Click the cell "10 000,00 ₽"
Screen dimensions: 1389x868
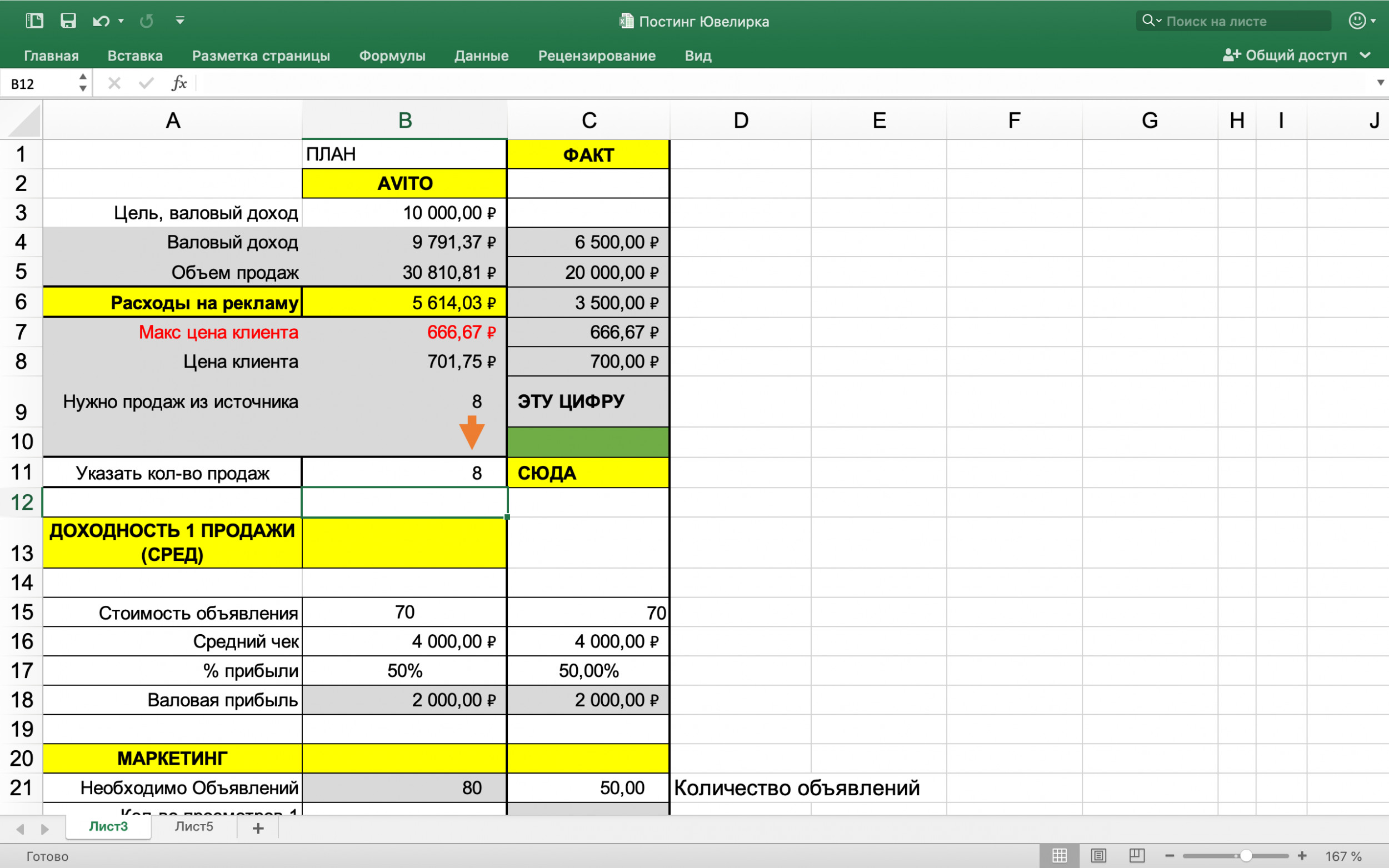(x=404, y=212)
